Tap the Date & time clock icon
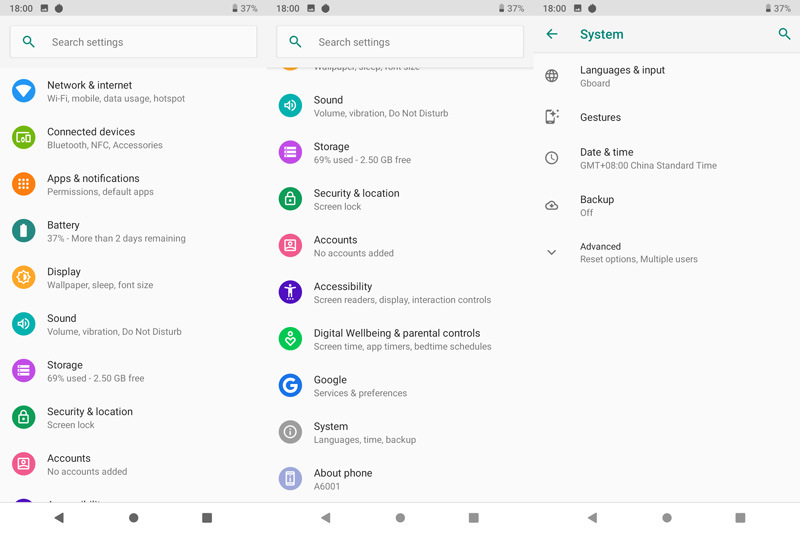 [x=552, y=158]
